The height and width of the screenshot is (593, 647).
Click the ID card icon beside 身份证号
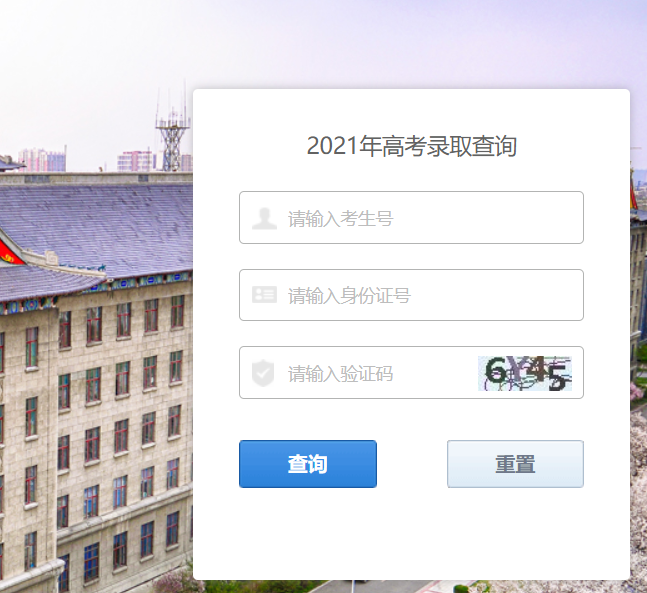264,295
